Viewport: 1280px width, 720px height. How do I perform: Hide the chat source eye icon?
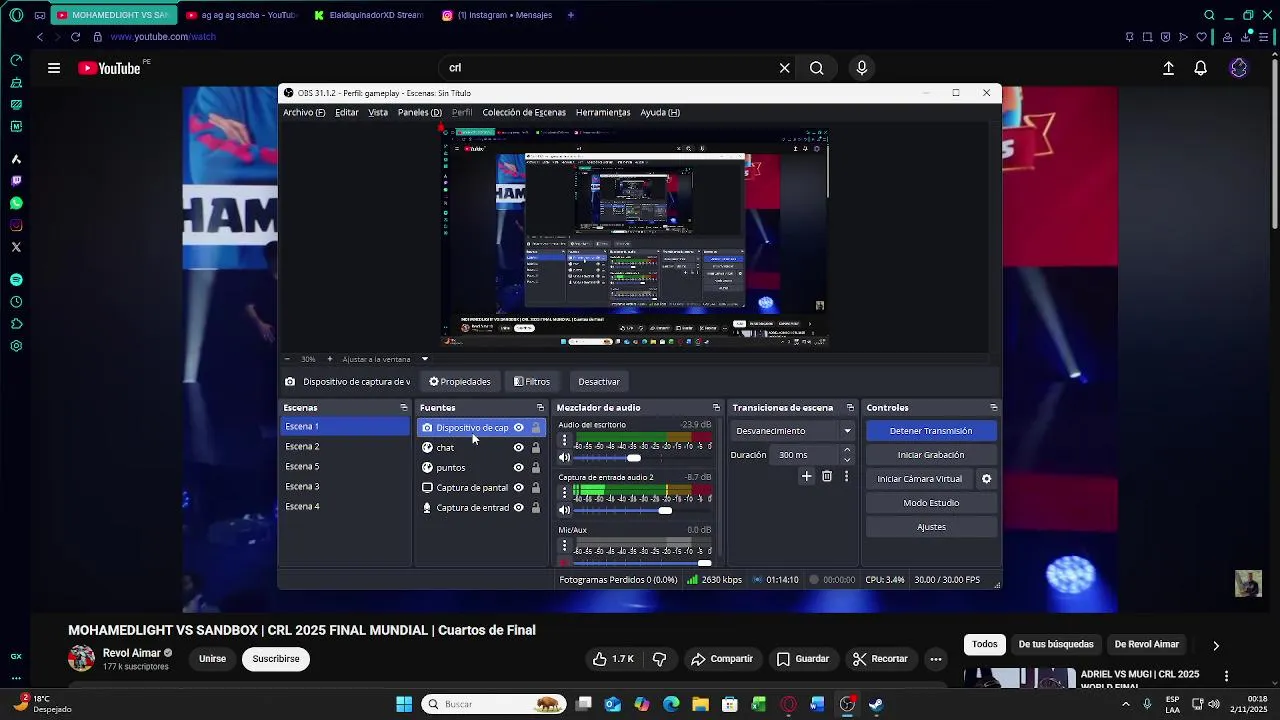click(518, 448)
